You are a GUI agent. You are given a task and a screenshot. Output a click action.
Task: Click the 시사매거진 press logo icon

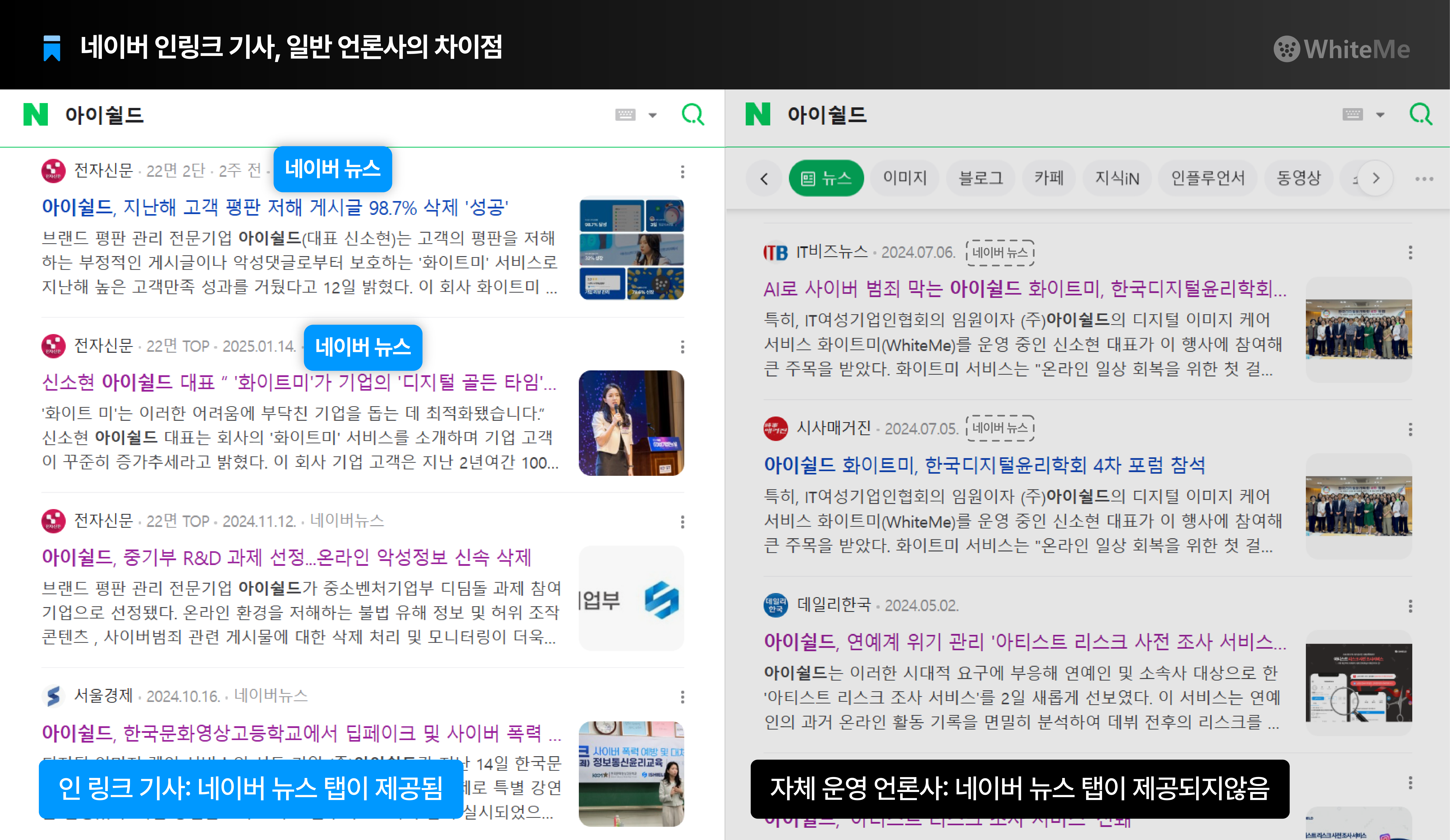tap(776, 429)
